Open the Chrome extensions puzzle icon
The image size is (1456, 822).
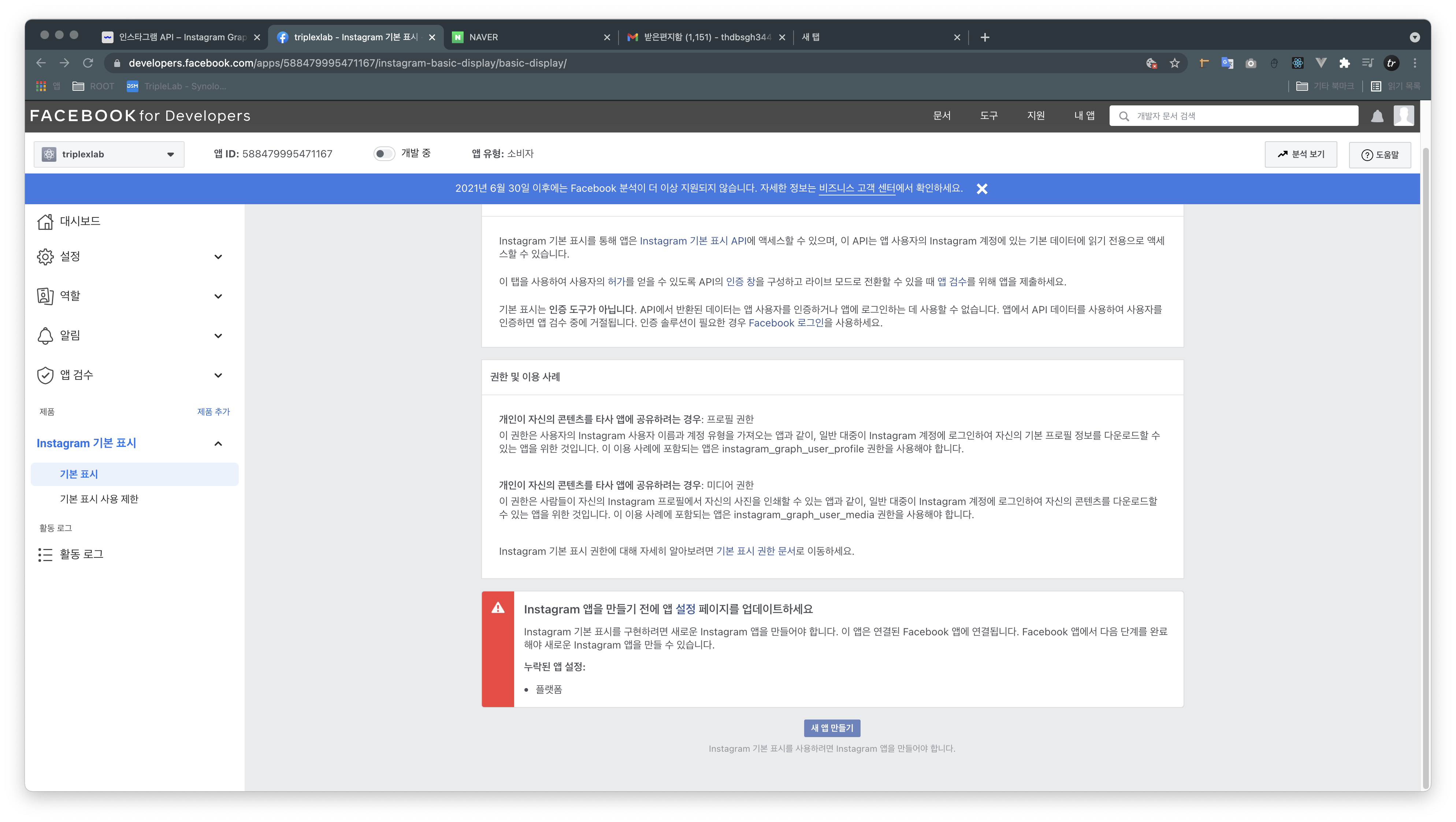[x=1344, y=63]
